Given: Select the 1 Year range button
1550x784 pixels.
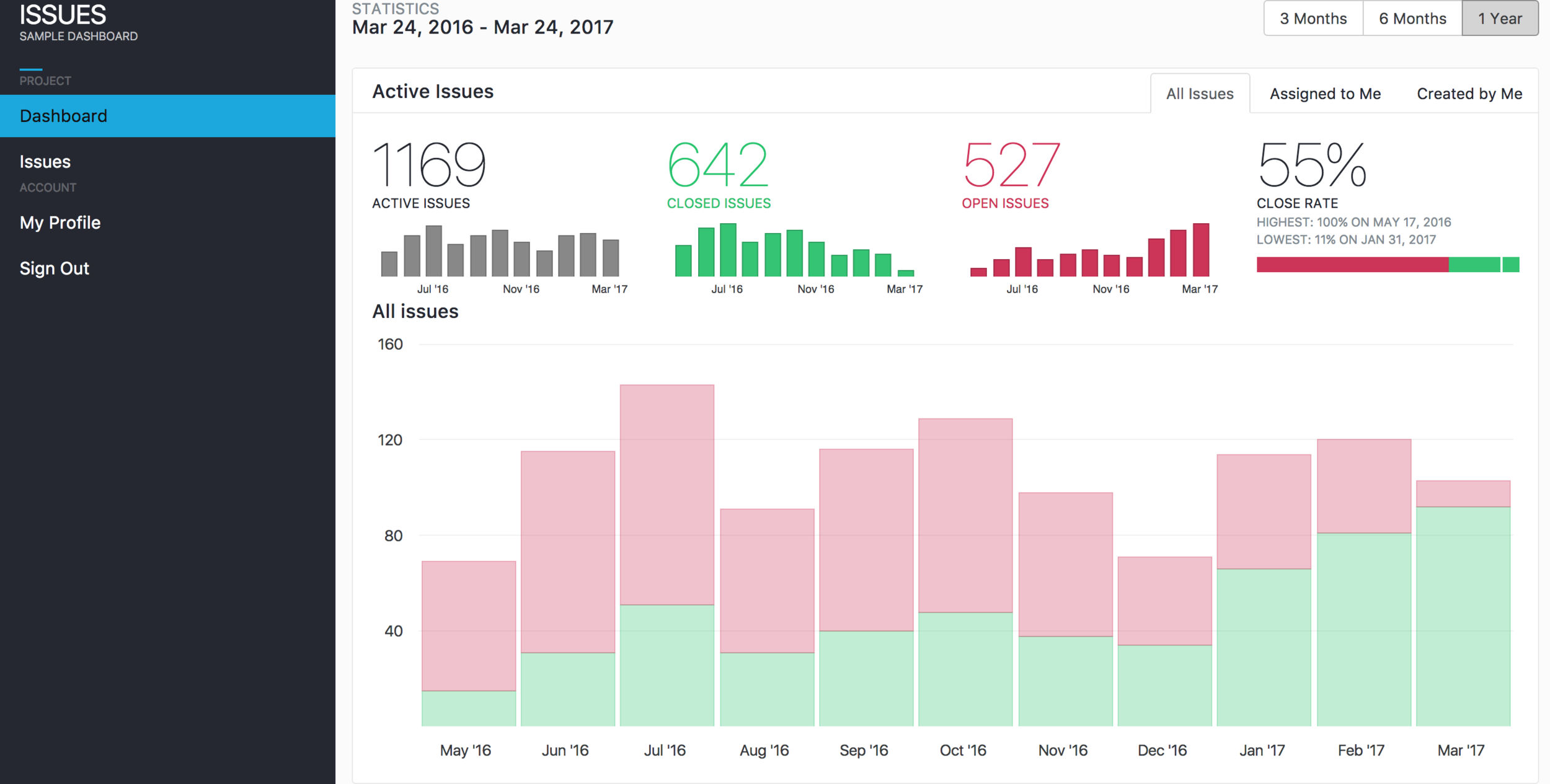Looking at the screenshot, I should coord(1499,19).
